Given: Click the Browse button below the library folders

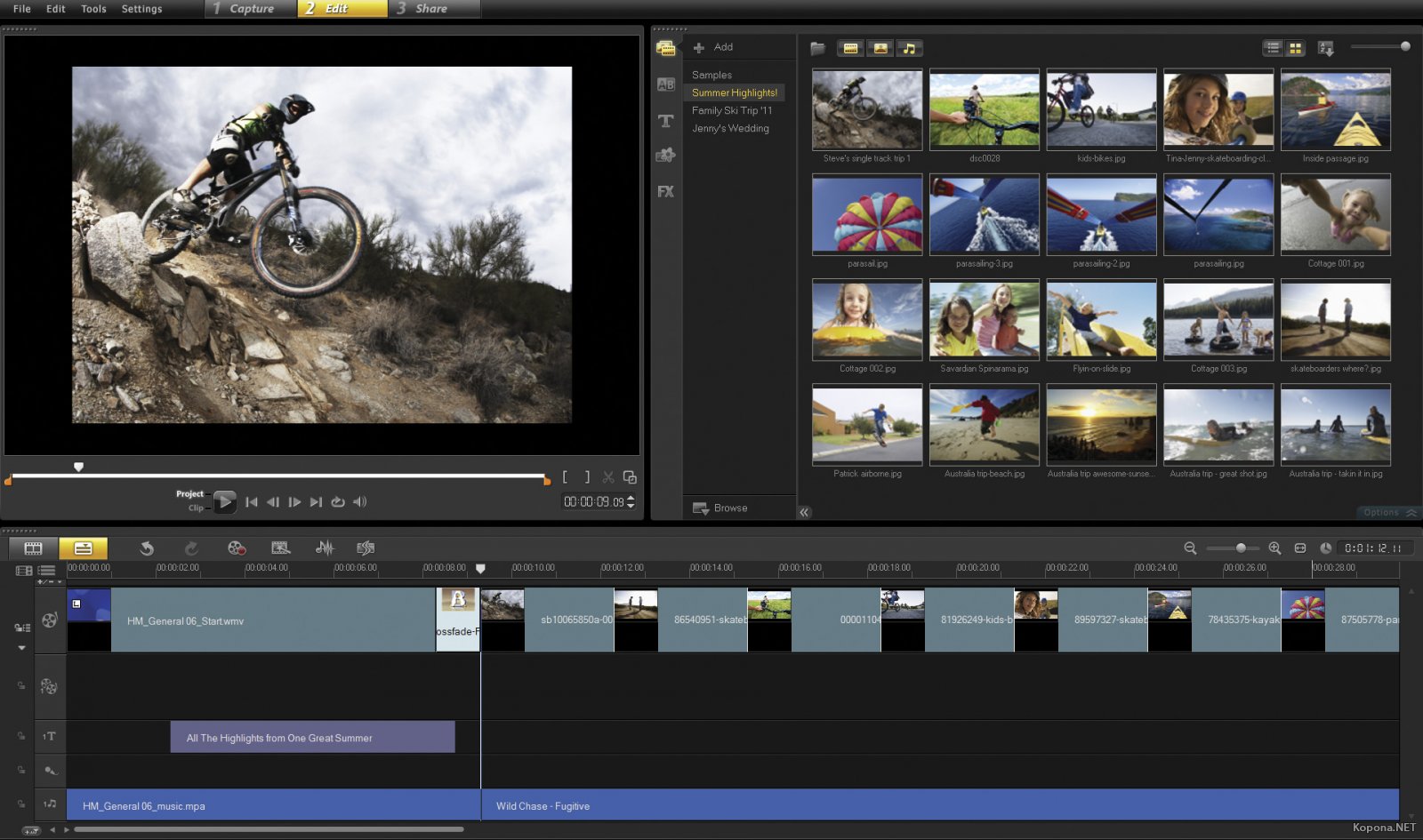Looking at the screenshot, I should pyautogui.click(x=729, y=508).
